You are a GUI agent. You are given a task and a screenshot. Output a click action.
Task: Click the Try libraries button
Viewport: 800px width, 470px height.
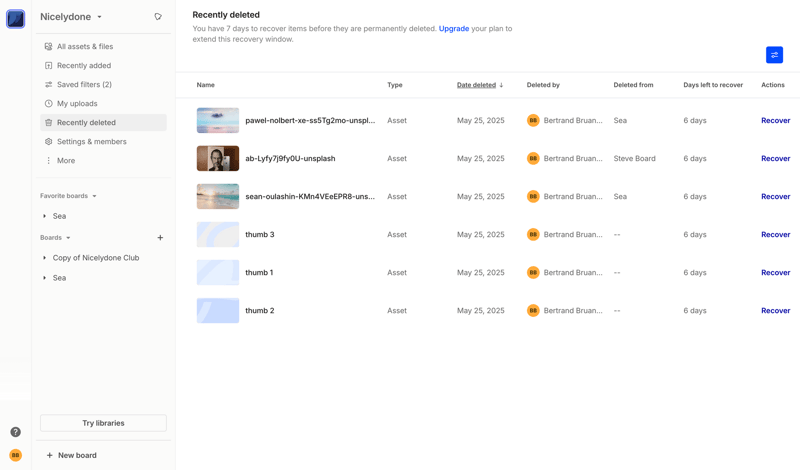103,423
